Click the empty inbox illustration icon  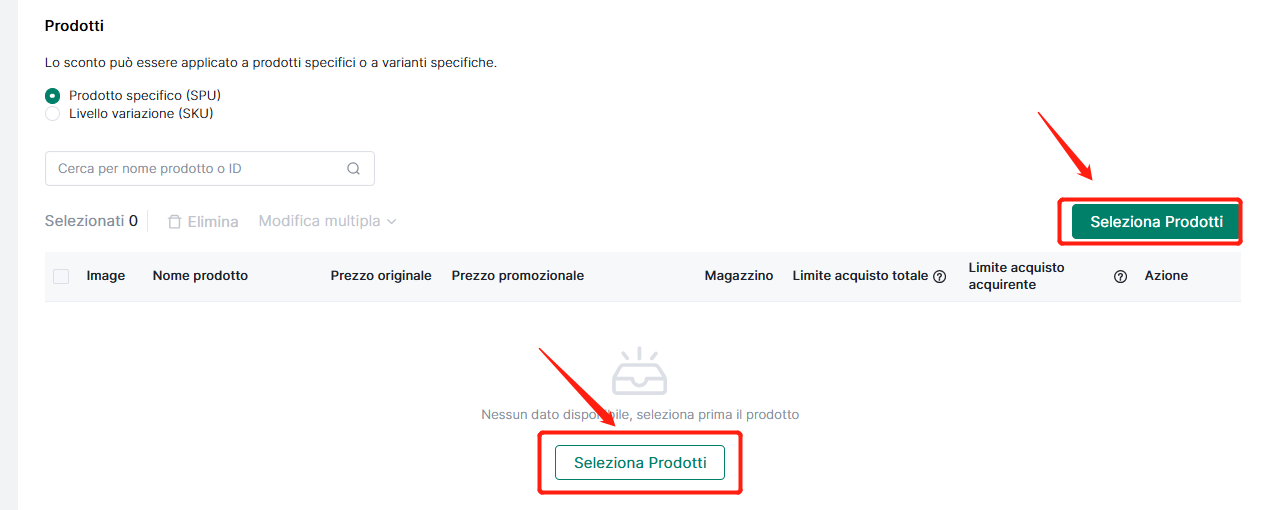point(639,371)
